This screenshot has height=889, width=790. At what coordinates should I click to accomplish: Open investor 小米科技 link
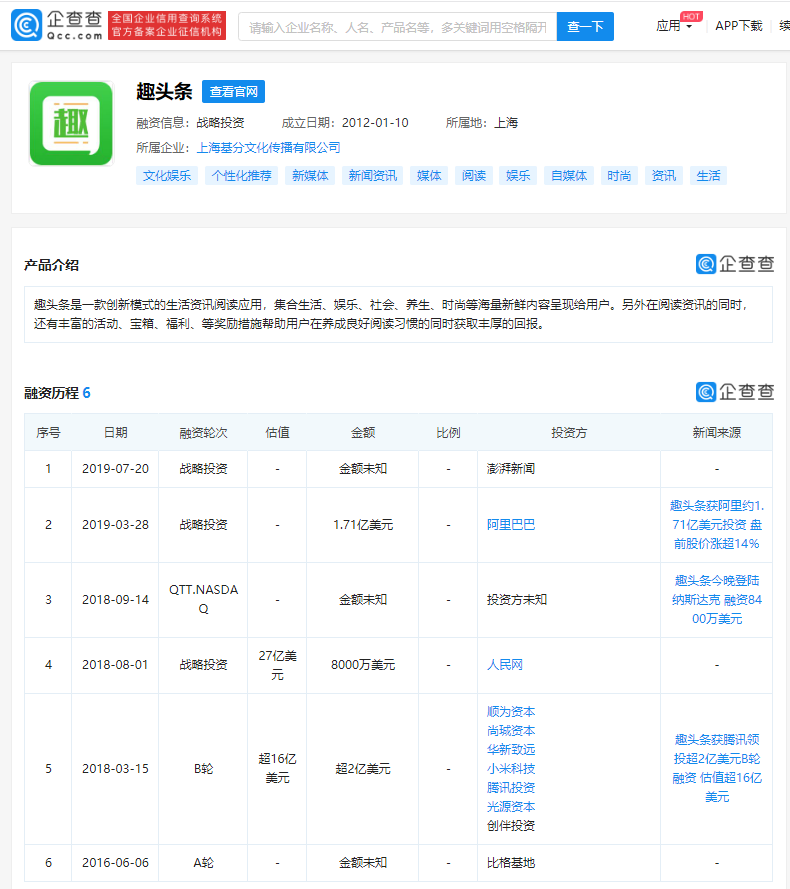tap(510, 768)
